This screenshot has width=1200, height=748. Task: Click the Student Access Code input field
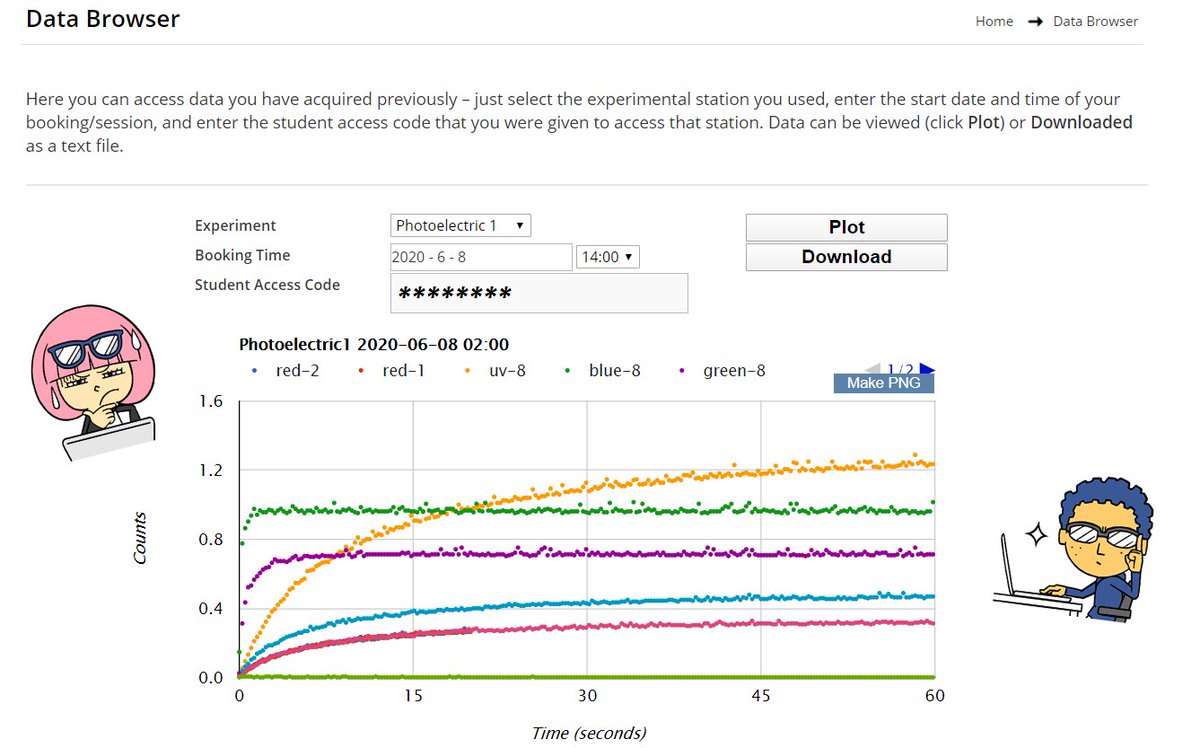point(539,292)
